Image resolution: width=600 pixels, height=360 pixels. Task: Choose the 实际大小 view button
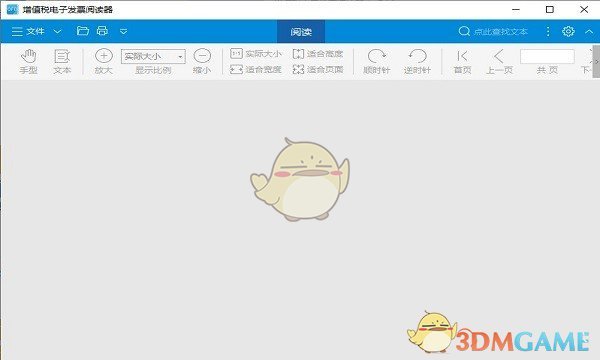pos(256,54)
